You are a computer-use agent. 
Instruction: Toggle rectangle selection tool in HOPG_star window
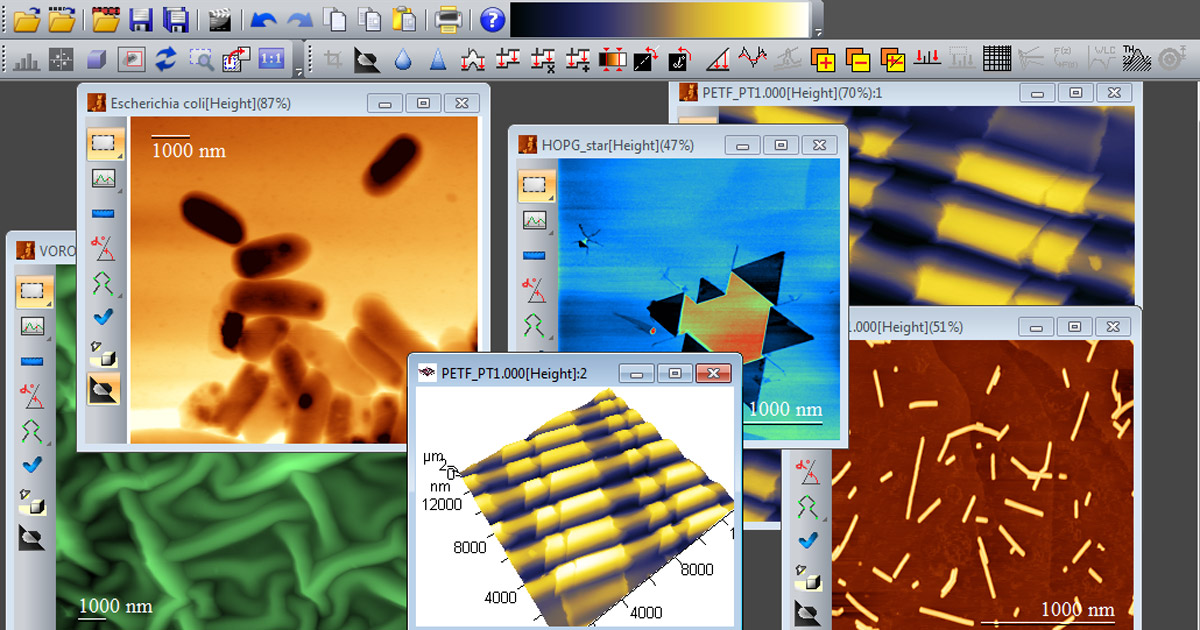pyautogui.click(x=534, y=185)
